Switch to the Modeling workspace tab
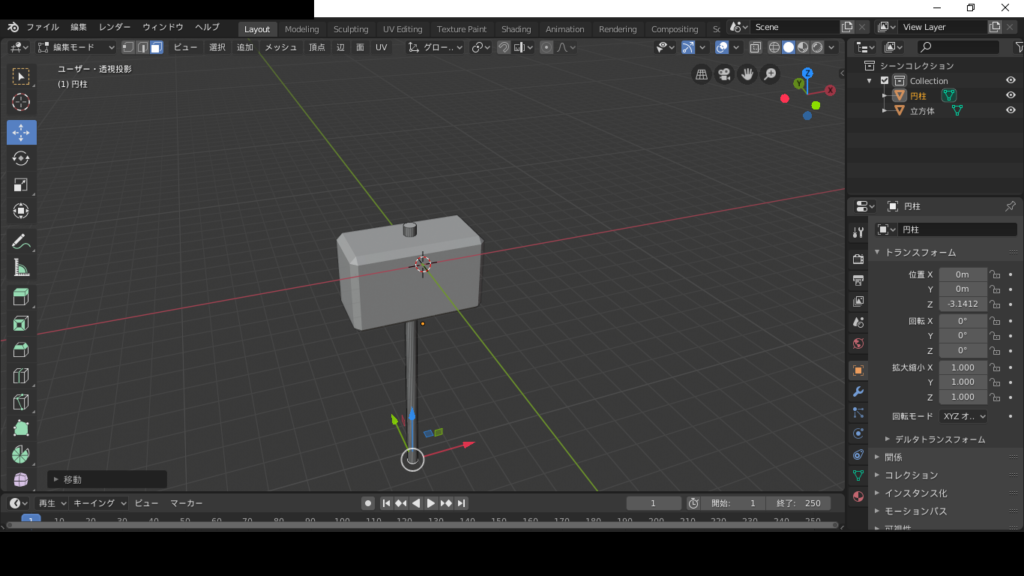 301,29
